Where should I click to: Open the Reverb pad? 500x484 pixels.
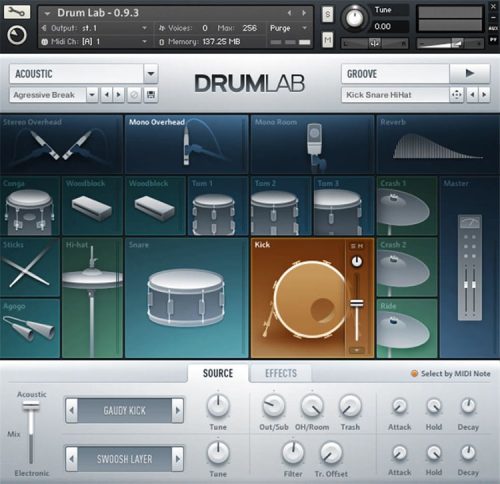438,144
